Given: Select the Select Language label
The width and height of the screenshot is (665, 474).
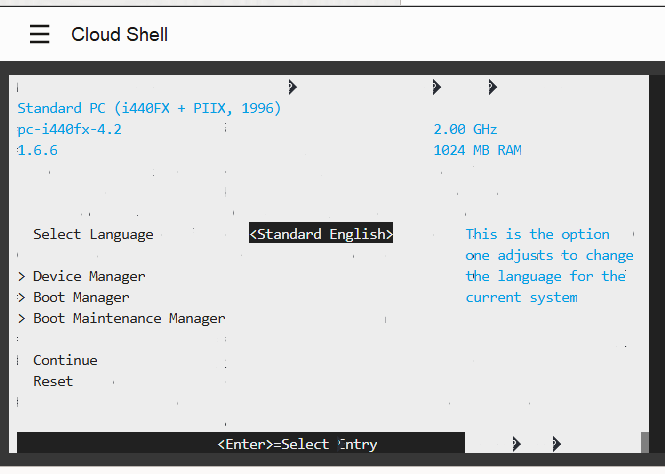Looking at the screenshot, I should 93,234.
